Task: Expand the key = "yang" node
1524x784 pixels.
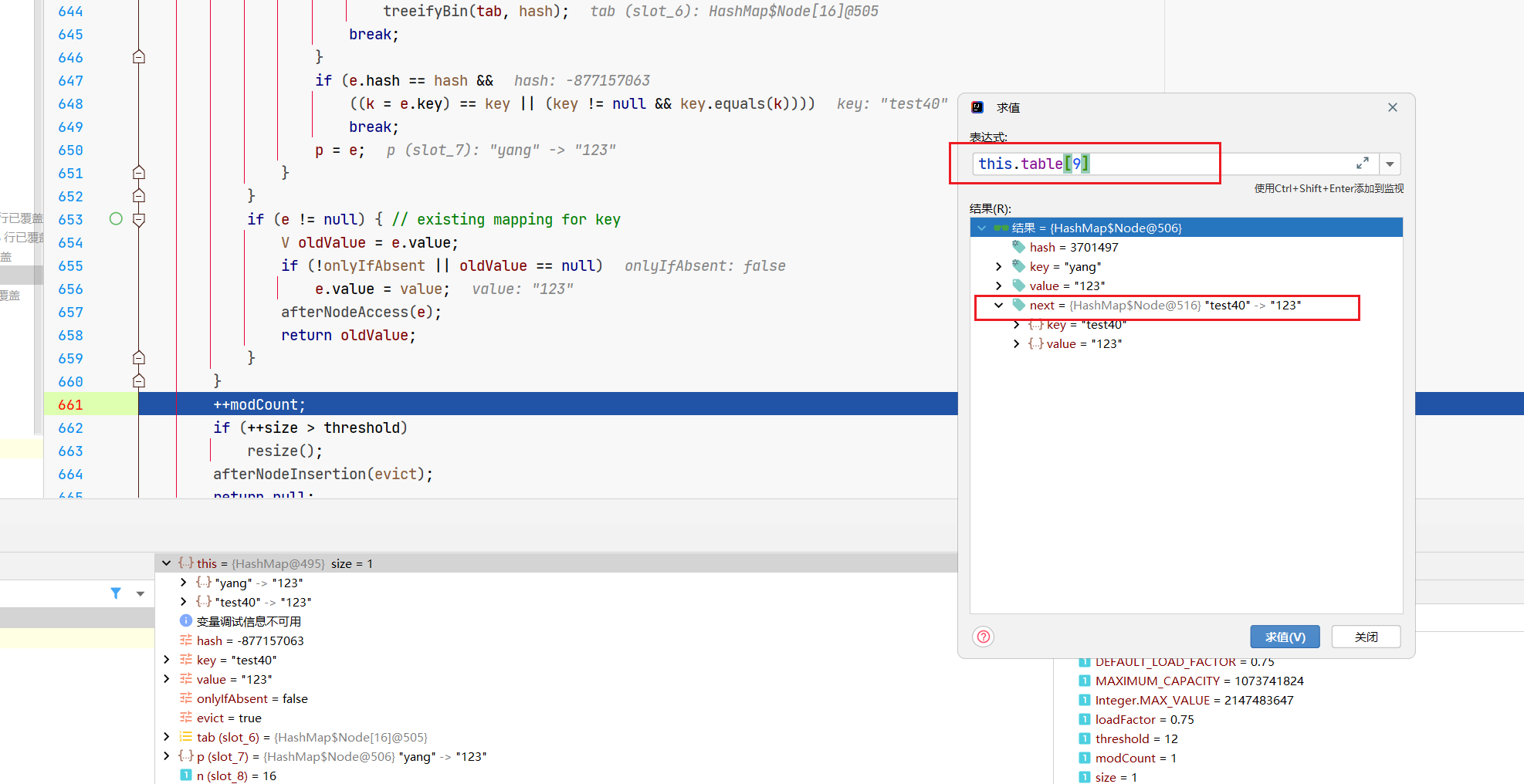Action: (999, 266)
